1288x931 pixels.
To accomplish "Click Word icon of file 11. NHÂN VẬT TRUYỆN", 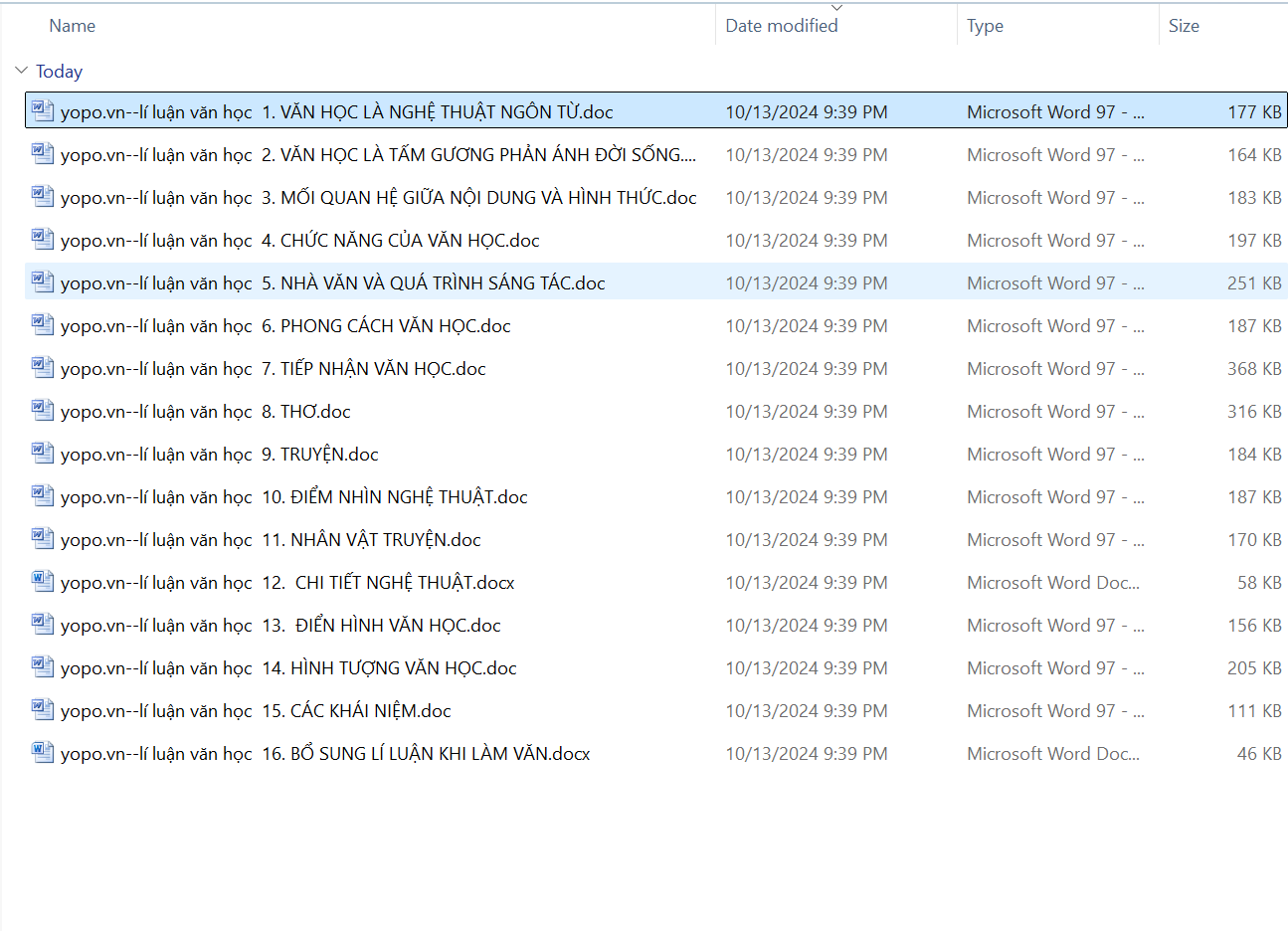I will (x=42, y=538).
